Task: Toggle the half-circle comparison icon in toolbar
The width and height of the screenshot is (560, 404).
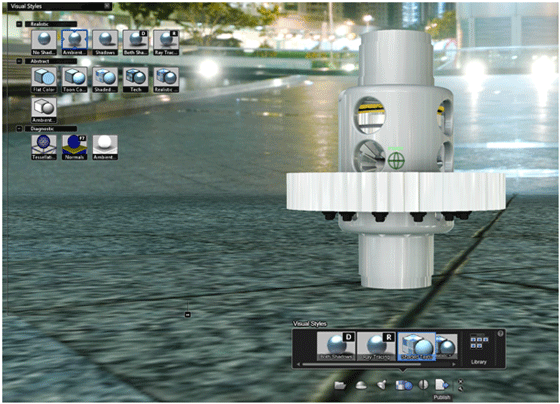Action: [423, 385]
